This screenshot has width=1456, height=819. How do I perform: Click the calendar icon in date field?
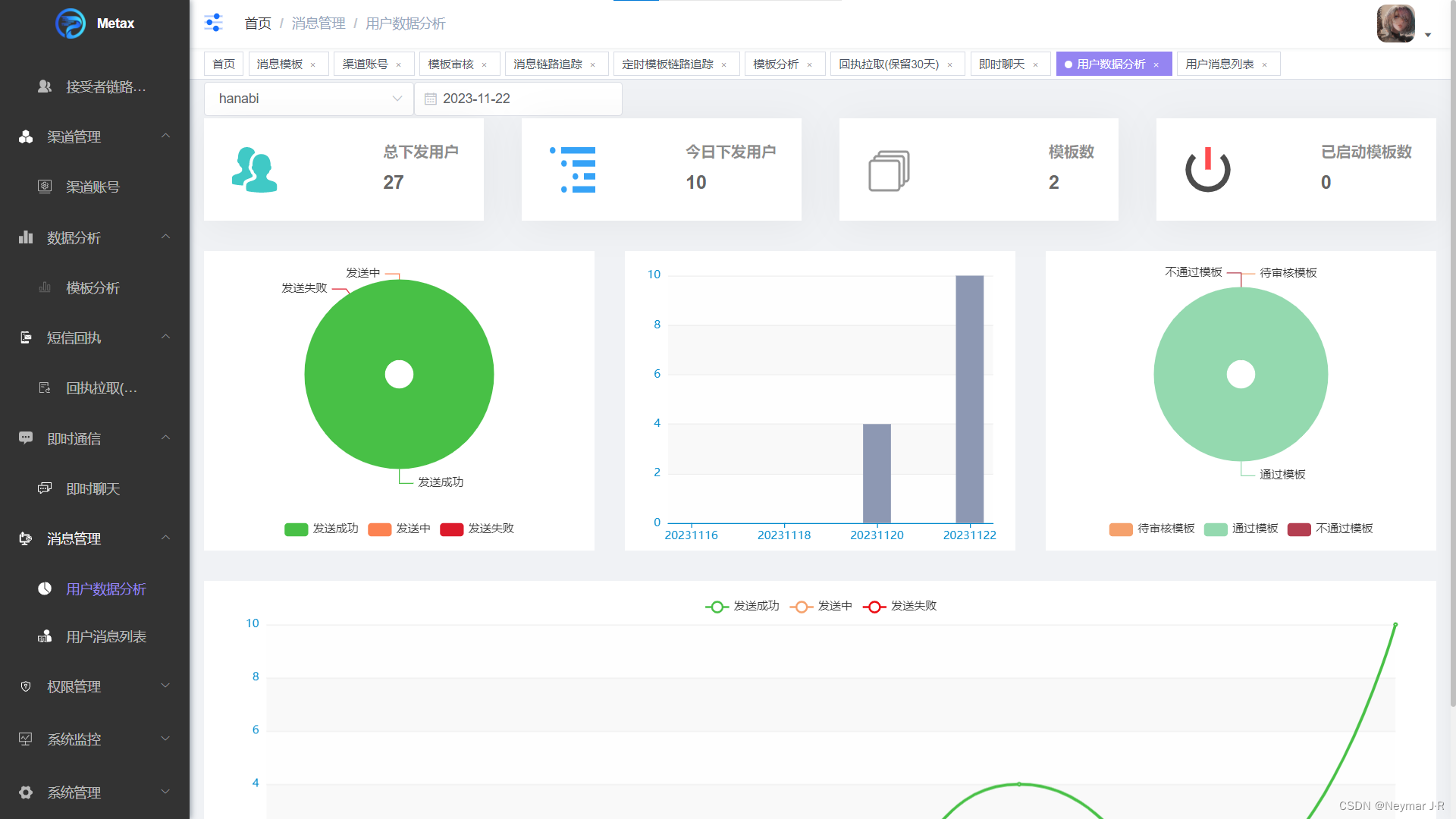[431, 99]
